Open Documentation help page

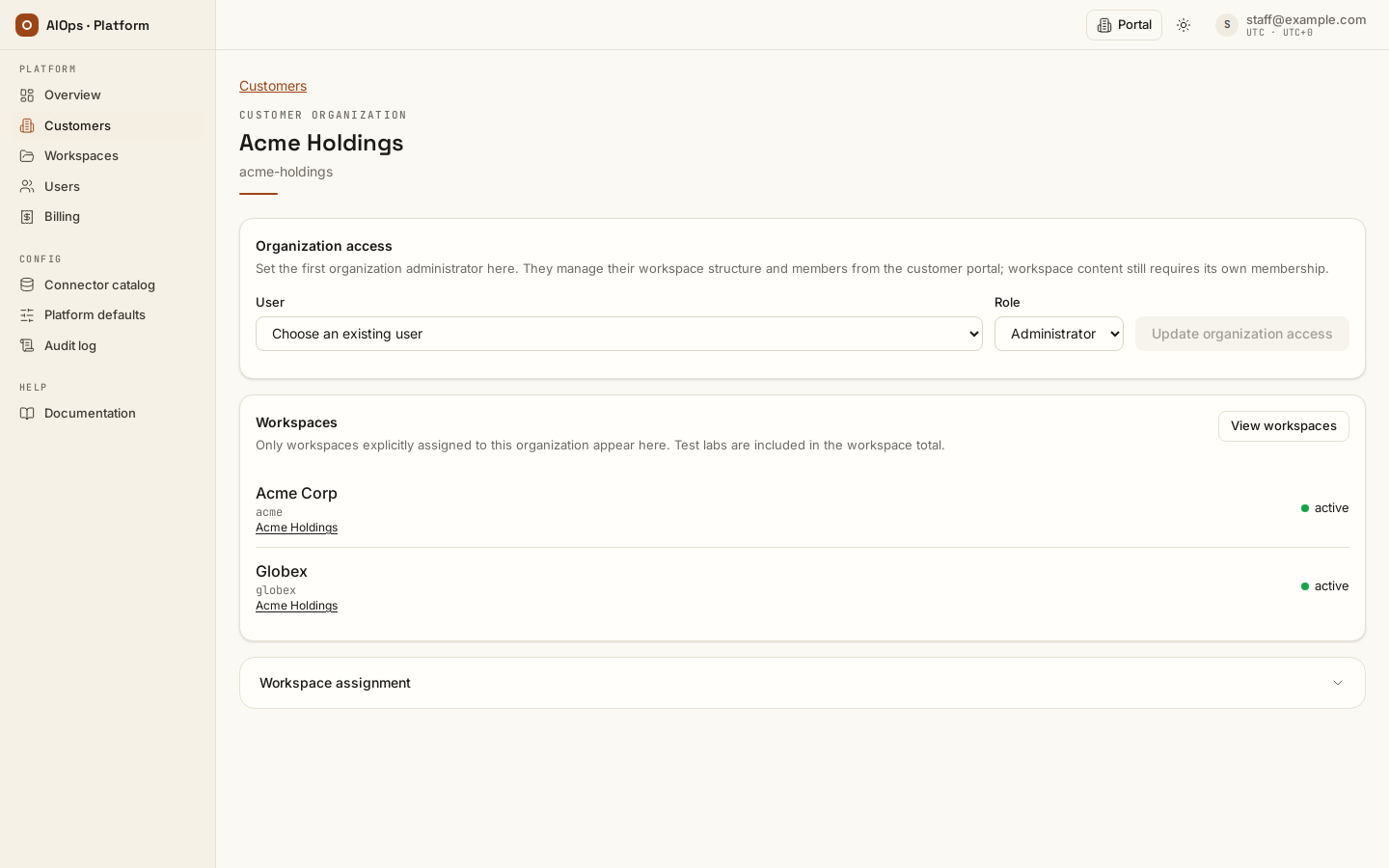(108, 414)
